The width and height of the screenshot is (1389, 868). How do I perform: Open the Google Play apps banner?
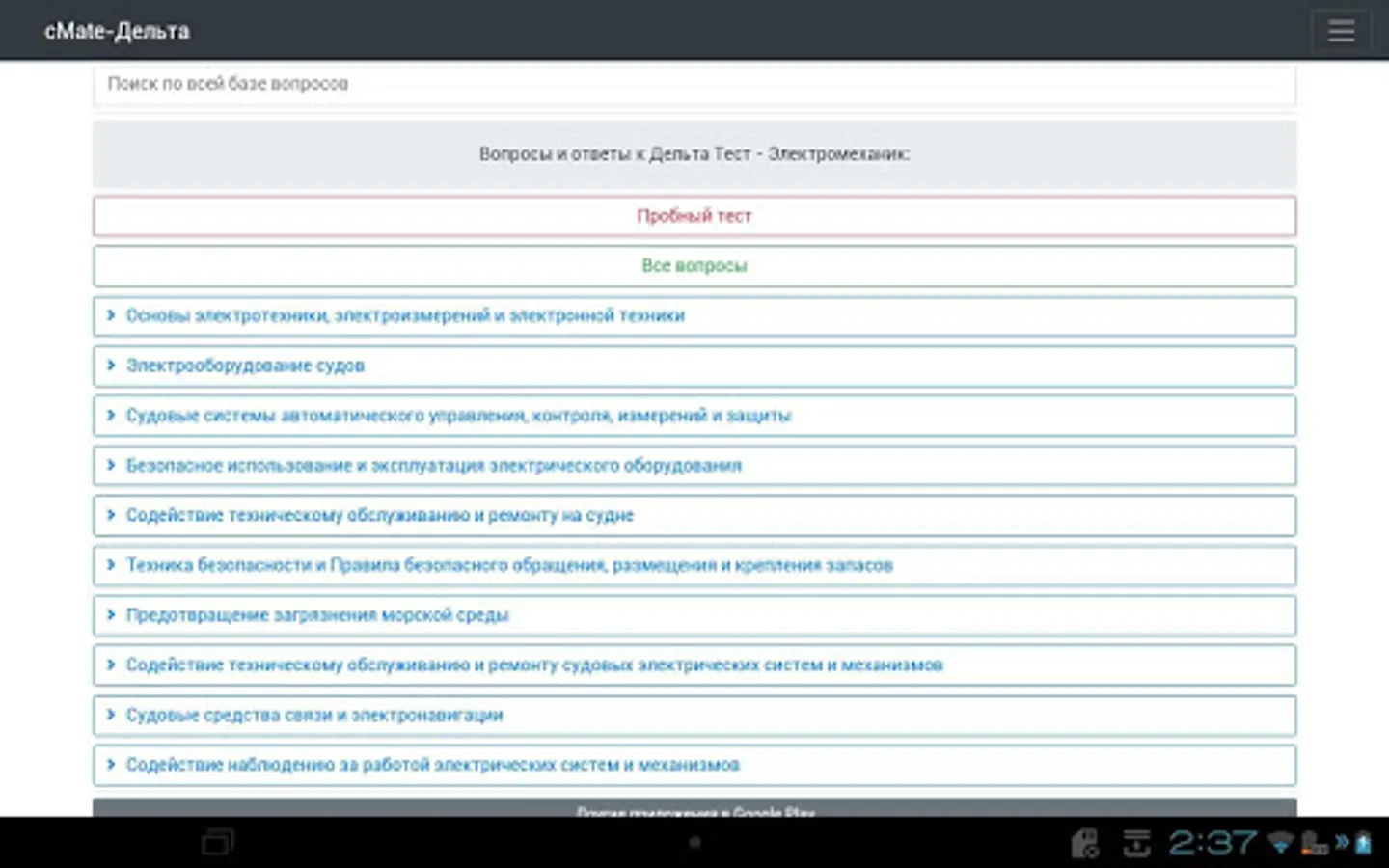(x=694, y=808)
